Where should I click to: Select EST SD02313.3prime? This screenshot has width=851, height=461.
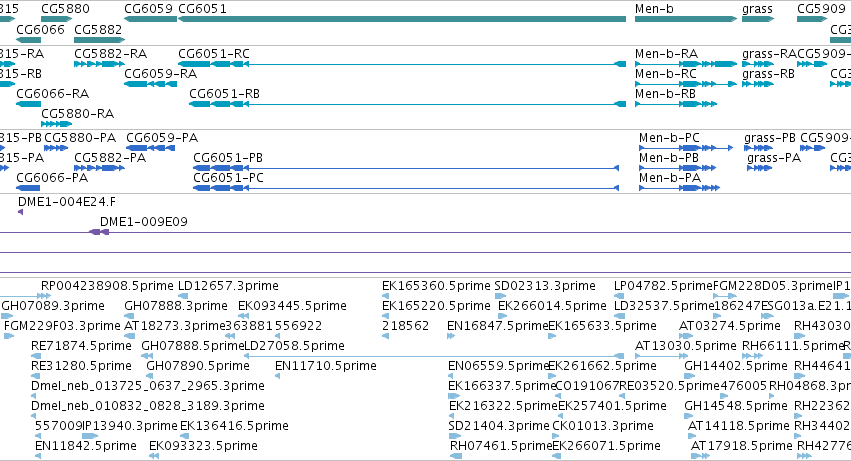[x=545, y=286]
